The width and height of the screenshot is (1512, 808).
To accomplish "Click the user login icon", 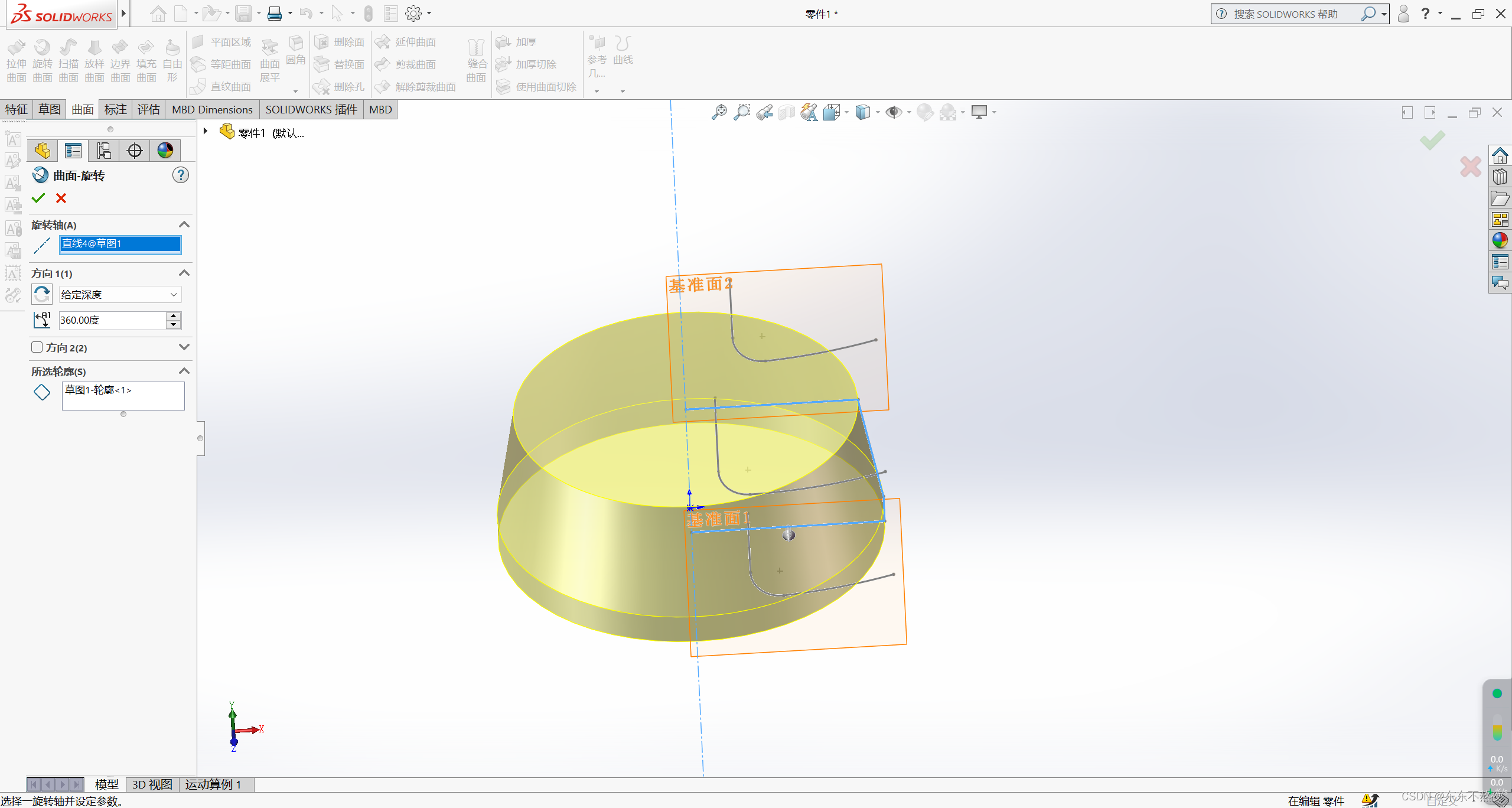I will pos(1404,14).
